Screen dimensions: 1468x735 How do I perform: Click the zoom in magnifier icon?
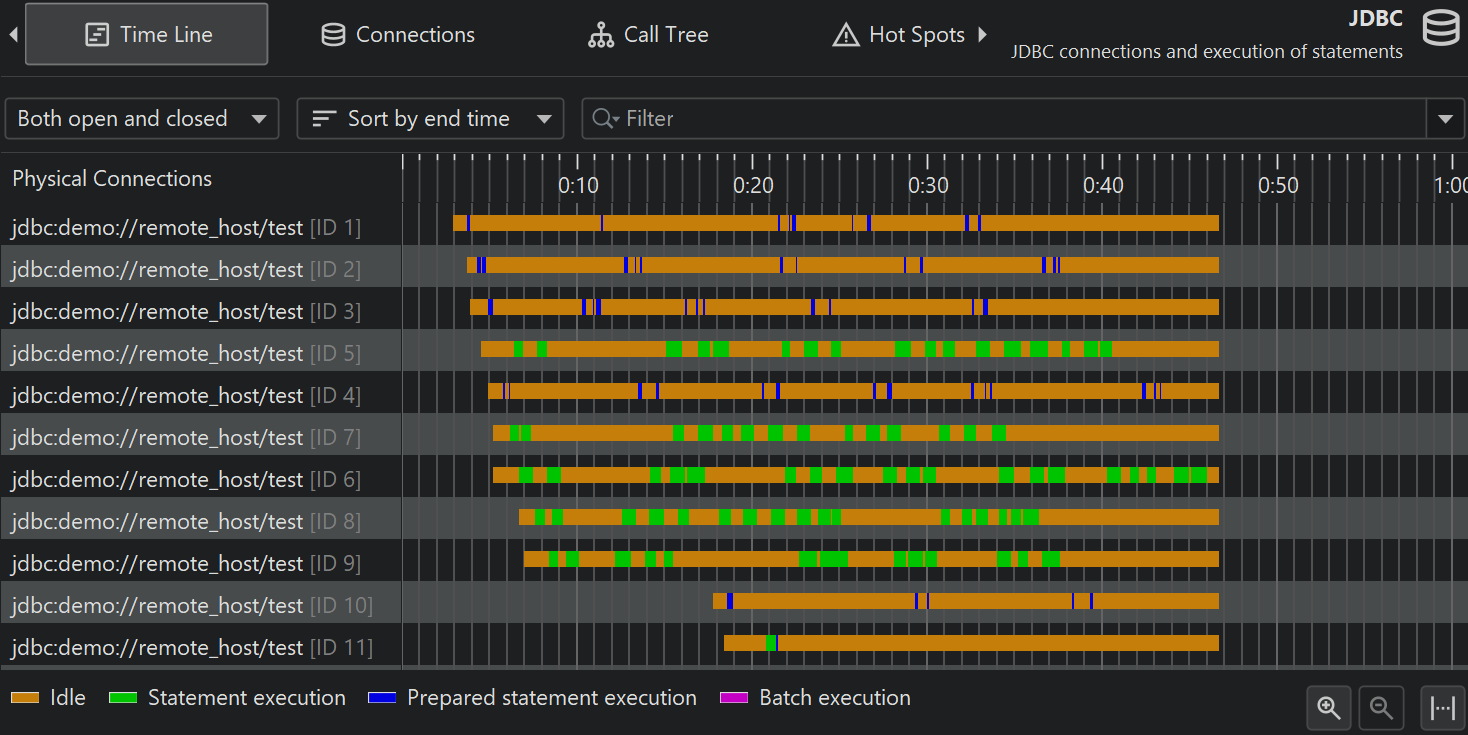(x=1329, y=708)
